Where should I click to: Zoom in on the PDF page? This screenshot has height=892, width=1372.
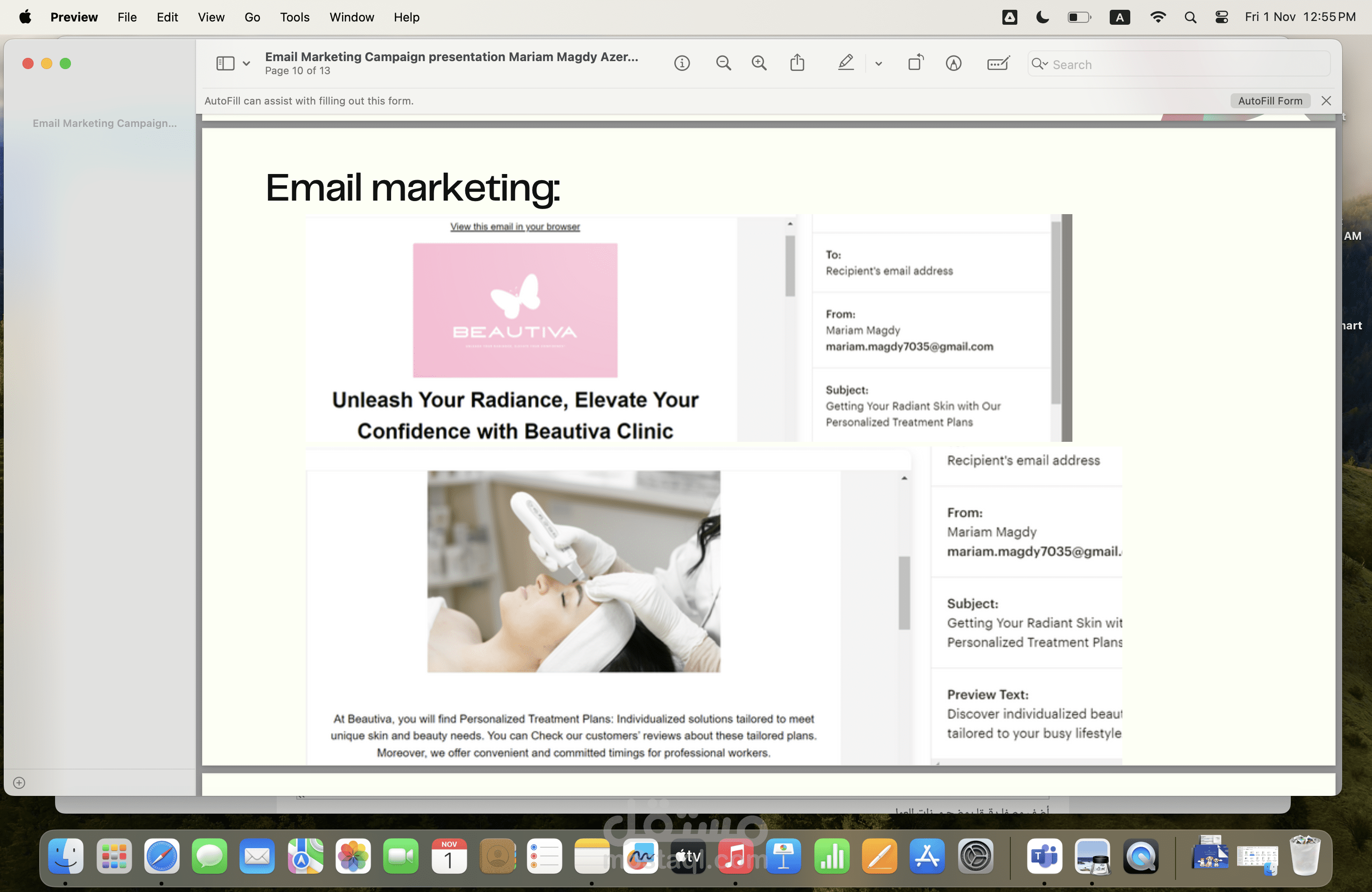click(759, 63)
